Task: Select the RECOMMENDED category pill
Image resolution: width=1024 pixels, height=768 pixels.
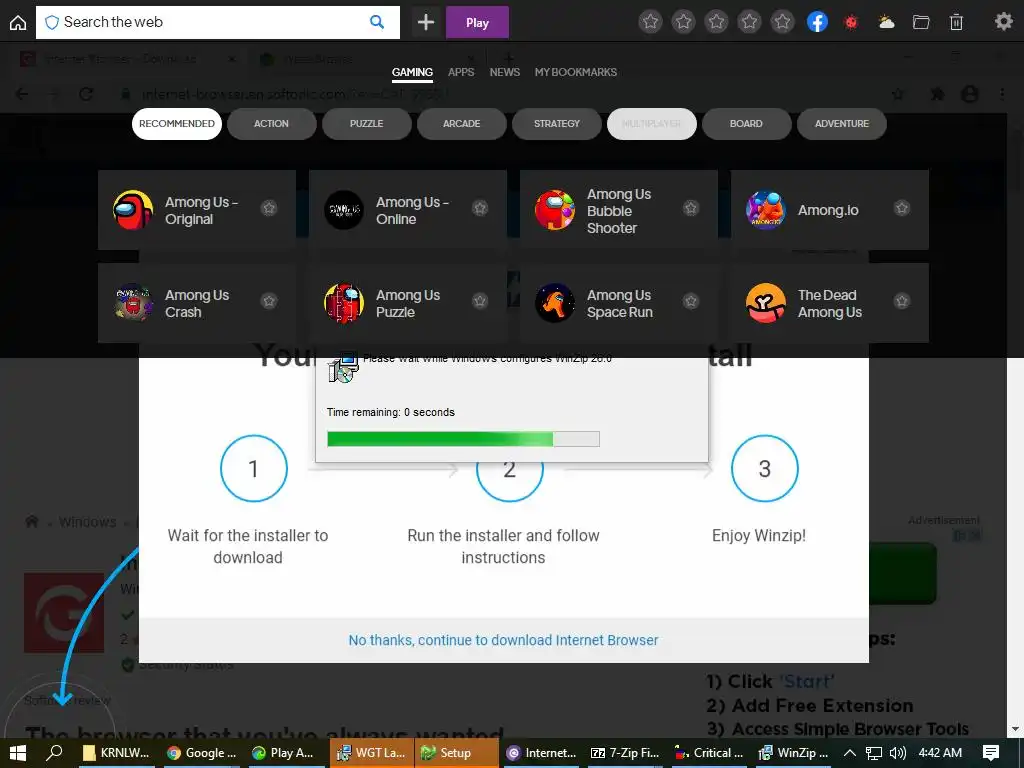Action: pos(177,124)
